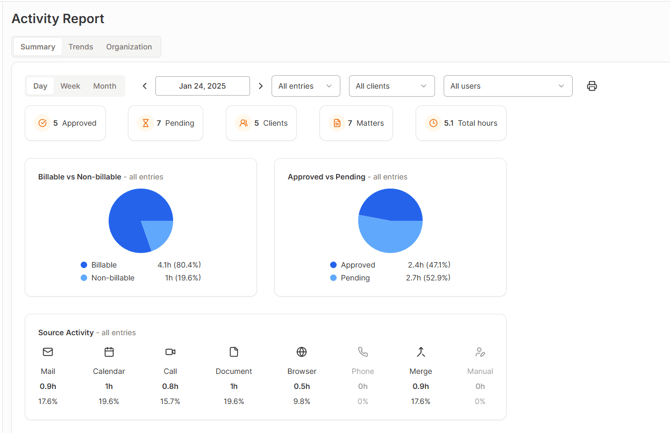Open the Organization tab
This screenshot has height=433, width=670.
point(129,47)
